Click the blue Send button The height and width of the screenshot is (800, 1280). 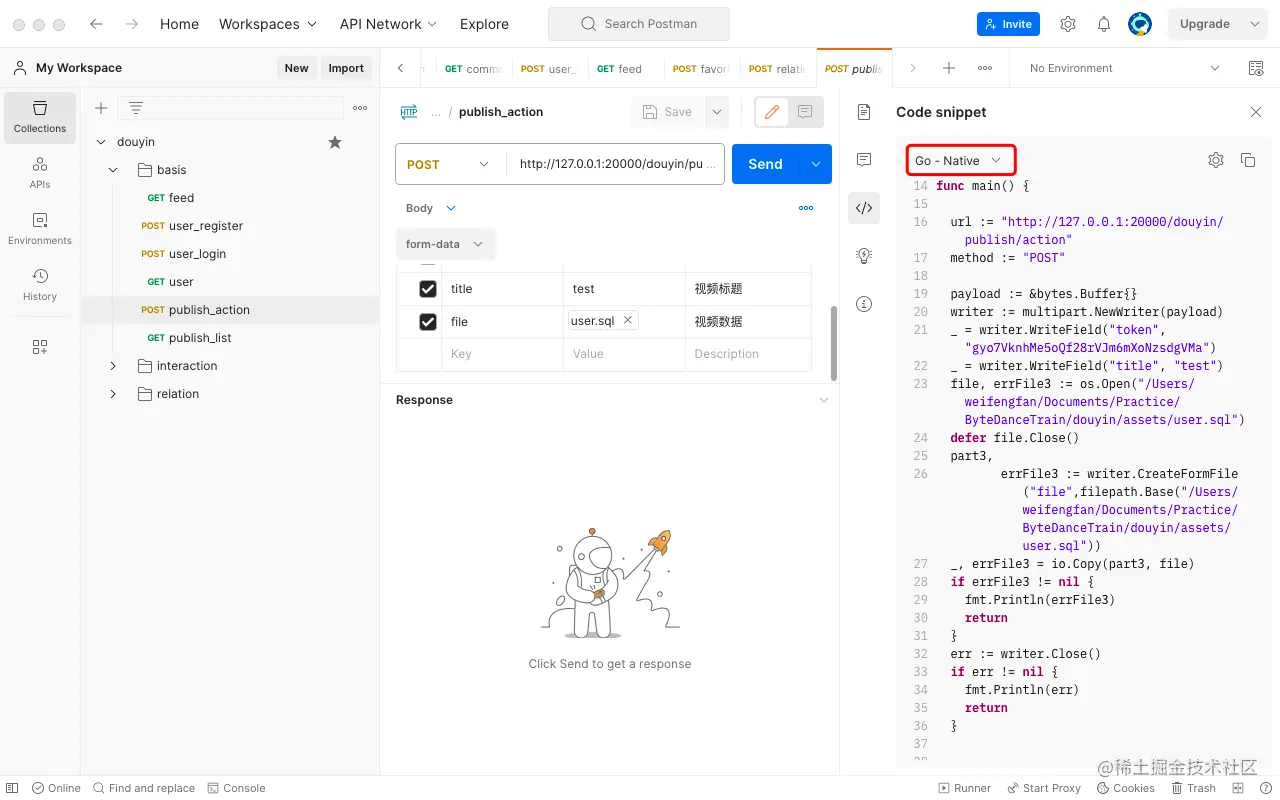pos(766,164)
